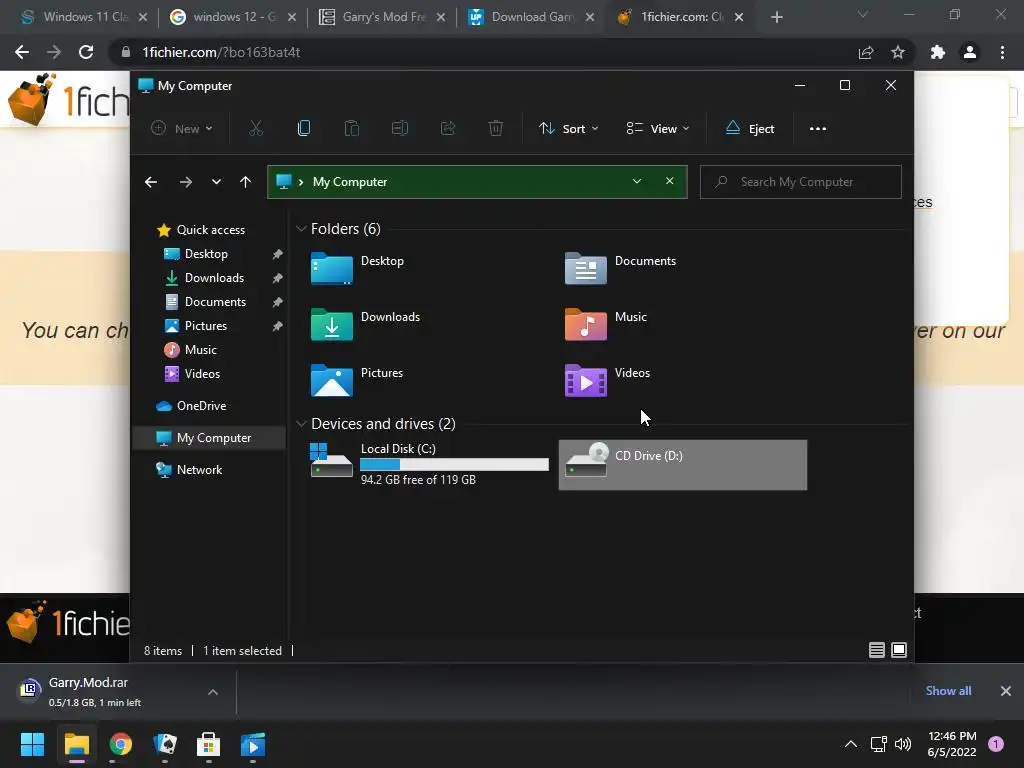Select Downloads in the Quick access list
The height and width of the screenshot is (768, 1024).
pos(214,278)
